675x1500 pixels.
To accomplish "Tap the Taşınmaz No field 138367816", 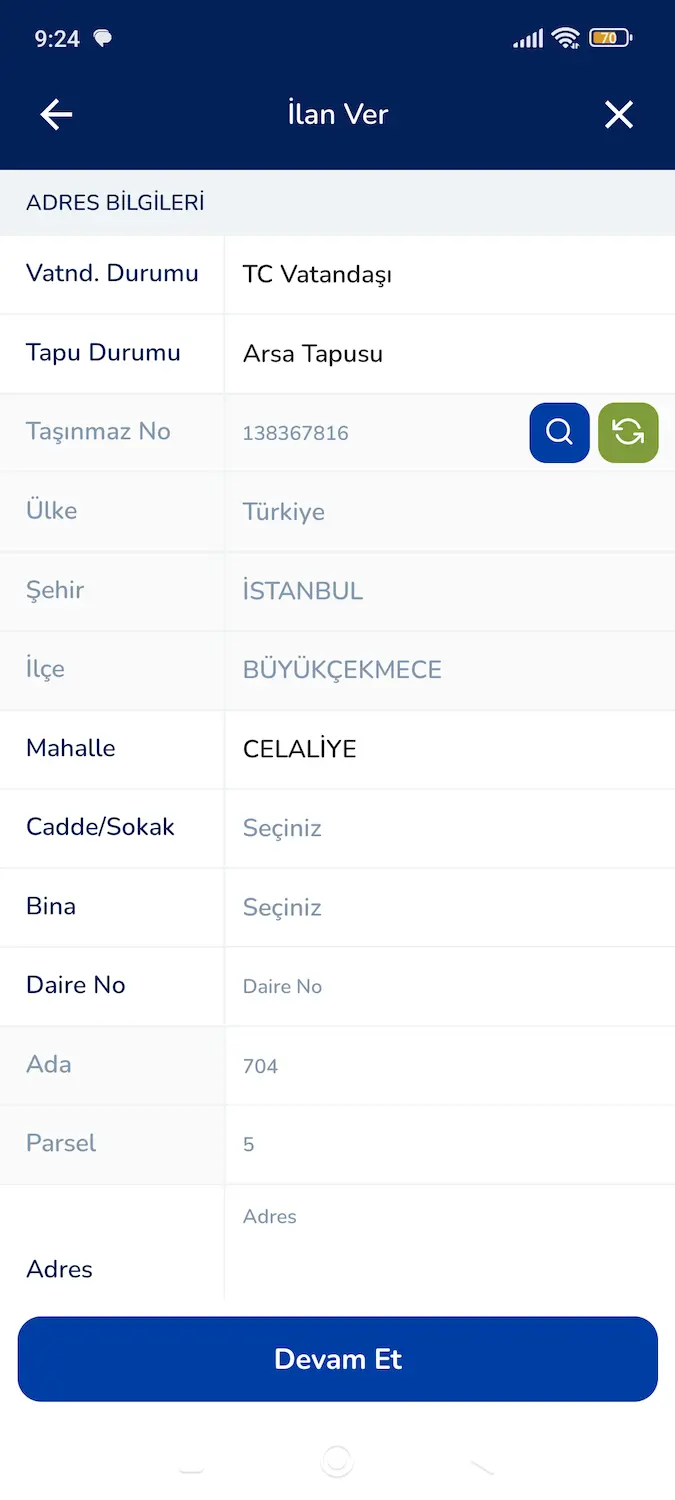I will (376, 433).
